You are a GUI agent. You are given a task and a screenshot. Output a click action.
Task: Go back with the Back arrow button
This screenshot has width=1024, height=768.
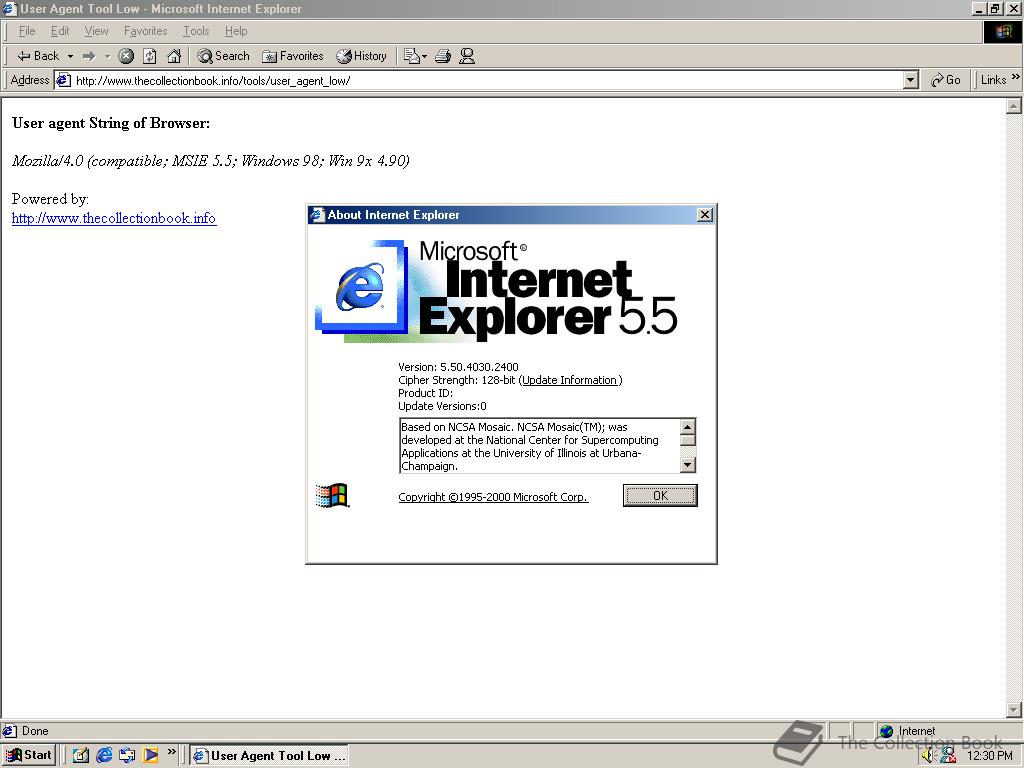coord(38,56)
